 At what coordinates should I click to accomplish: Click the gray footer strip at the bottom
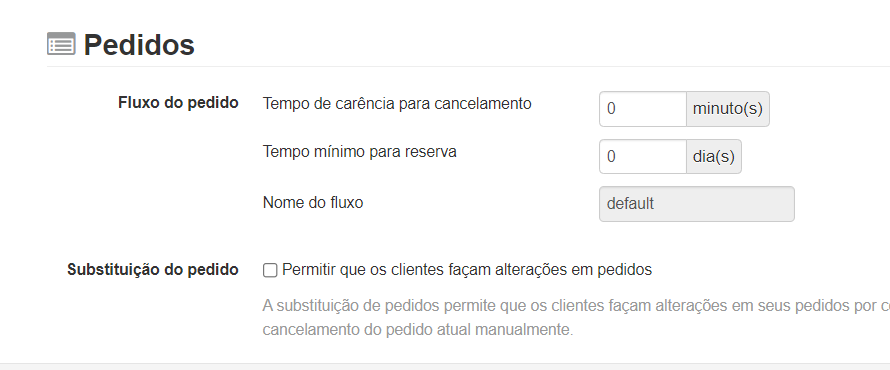[x=445, y=367]
